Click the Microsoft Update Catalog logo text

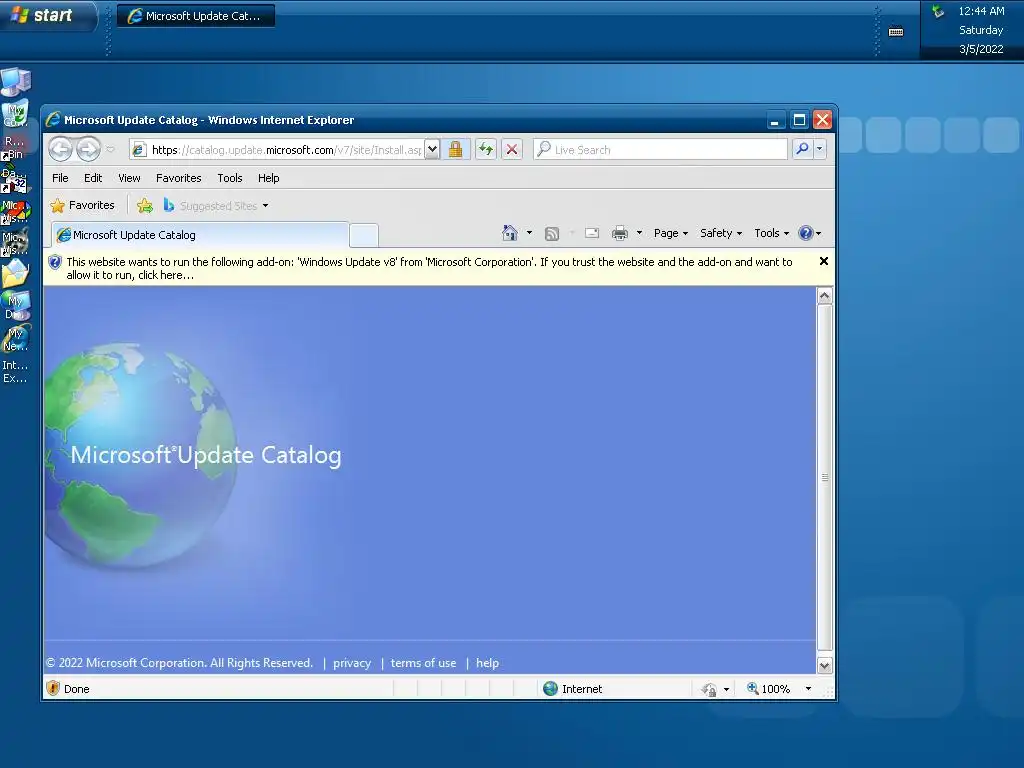206,455
